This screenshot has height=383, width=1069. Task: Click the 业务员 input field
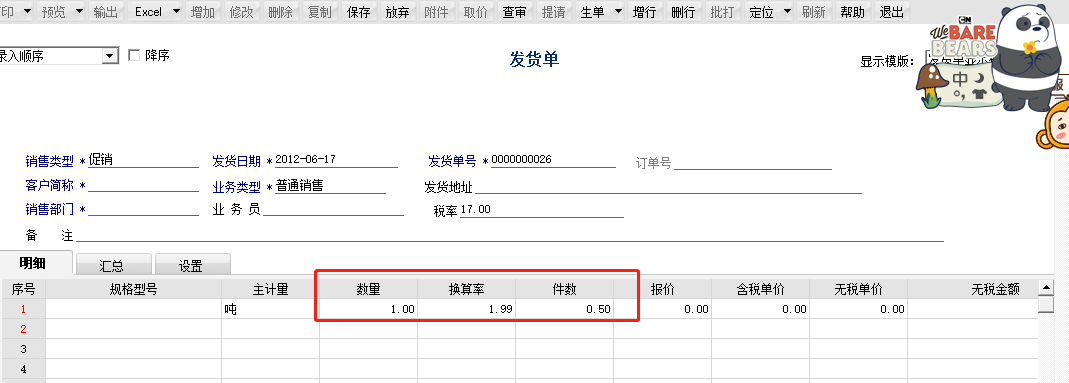click(x=333, y=209)
